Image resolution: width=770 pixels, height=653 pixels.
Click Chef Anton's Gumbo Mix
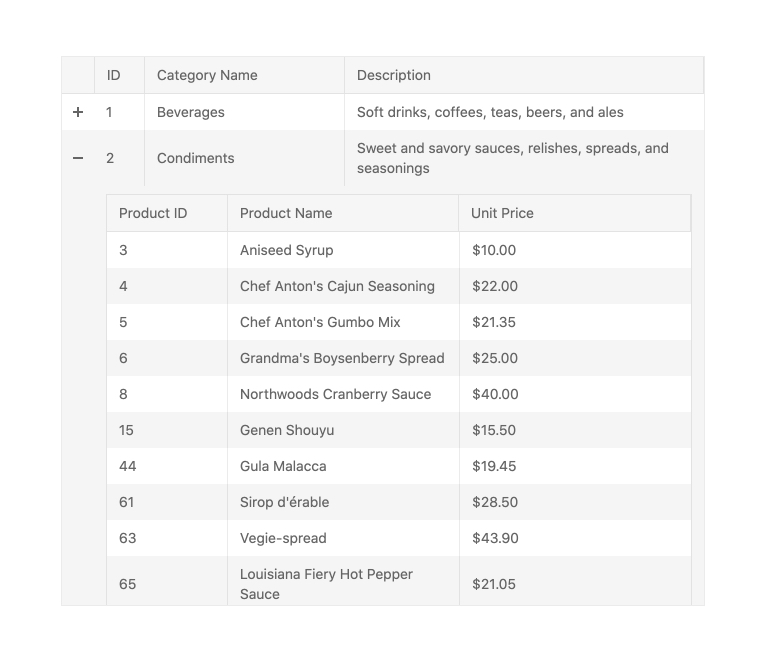(320, 322)
